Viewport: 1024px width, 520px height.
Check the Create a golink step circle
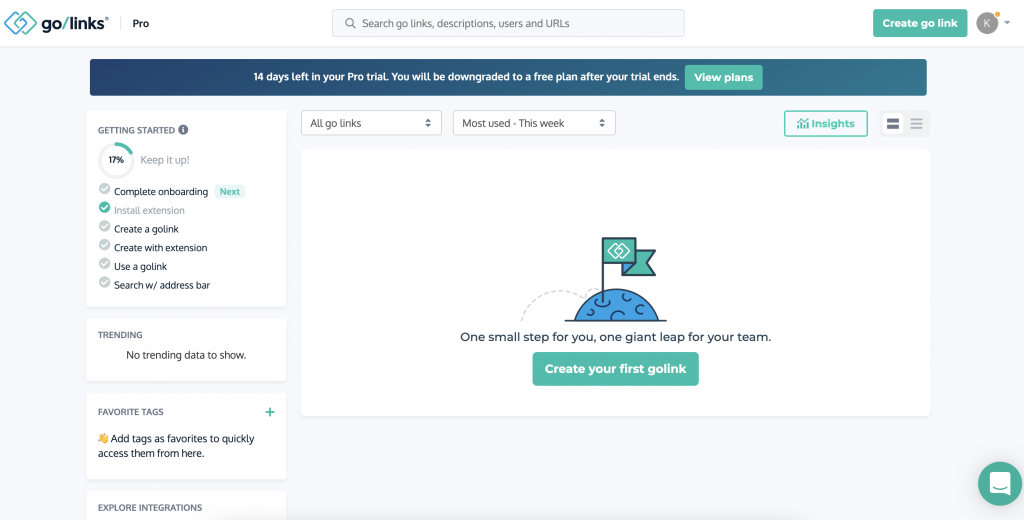pyautogui.click(x=104, y=226)
